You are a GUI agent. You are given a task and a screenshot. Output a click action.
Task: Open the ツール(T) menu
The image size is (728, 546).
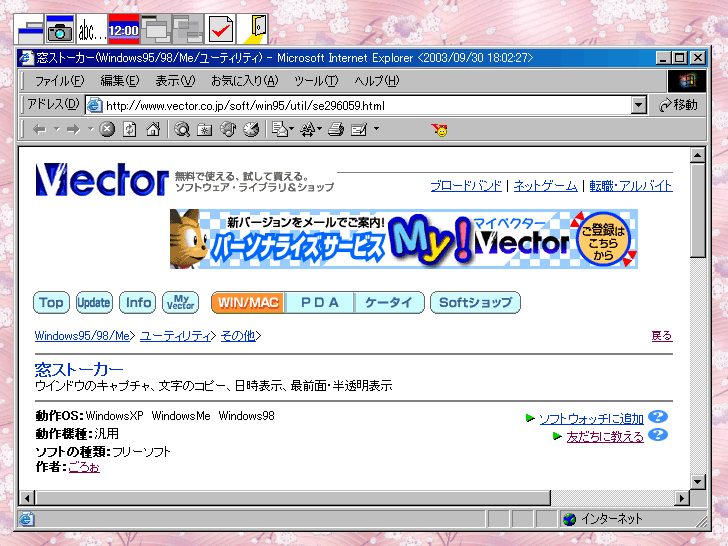[316, 81]
